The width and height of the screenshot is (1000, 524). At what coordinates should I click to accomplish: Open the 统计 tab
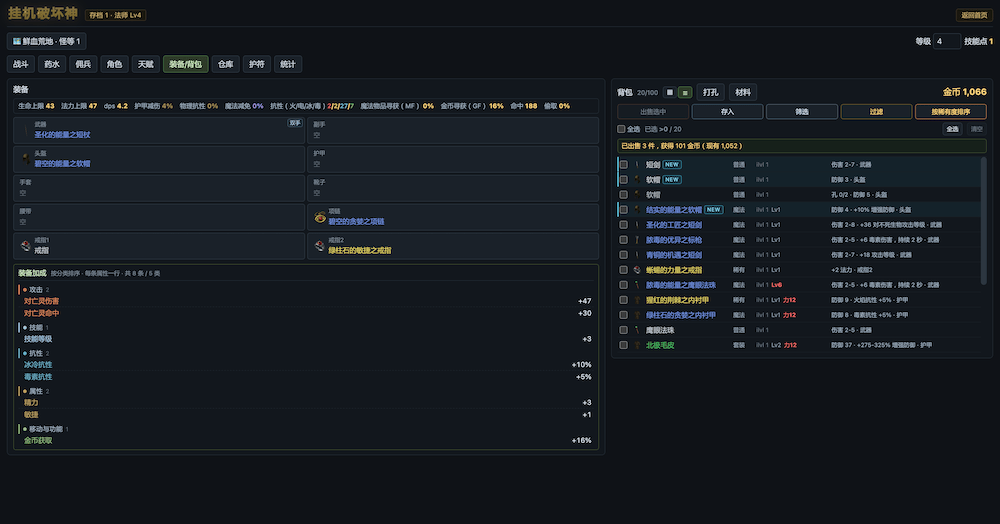coord(288,64)
